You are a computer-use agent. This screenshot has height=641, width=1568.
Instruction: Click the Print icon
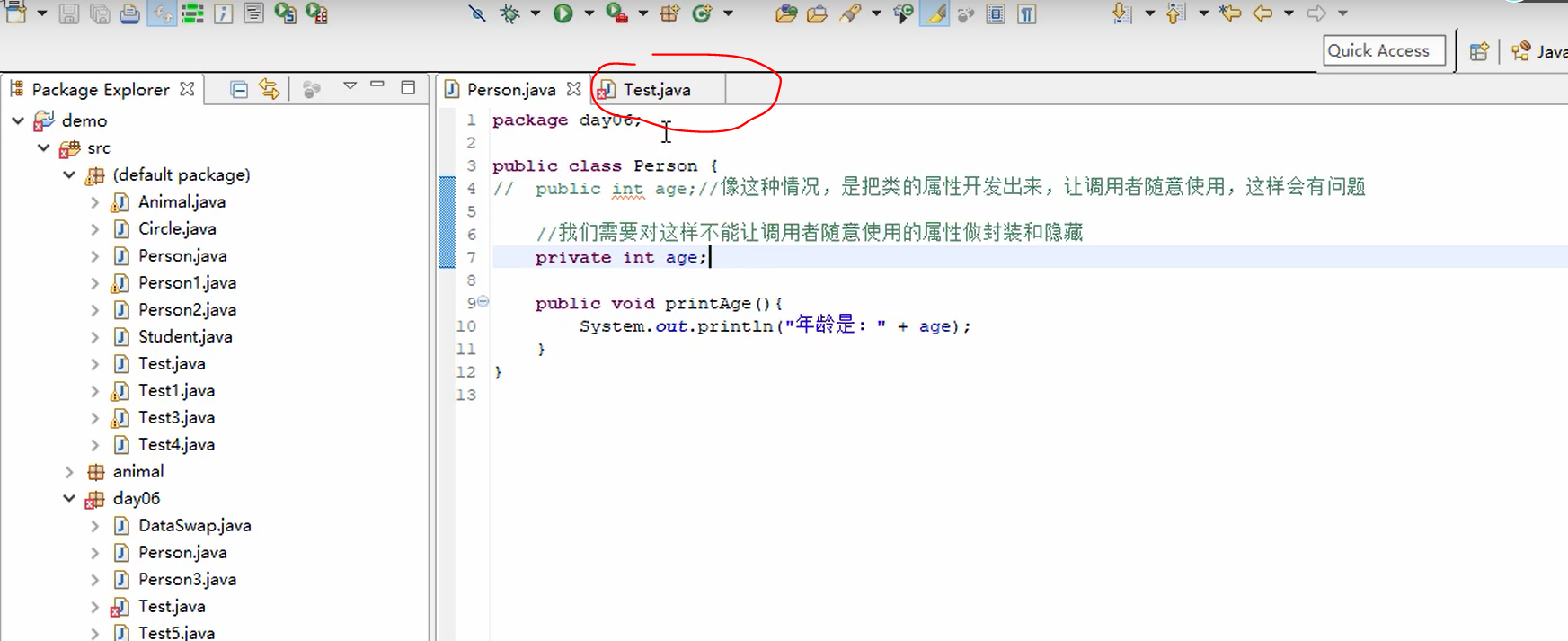pos(129,13)
